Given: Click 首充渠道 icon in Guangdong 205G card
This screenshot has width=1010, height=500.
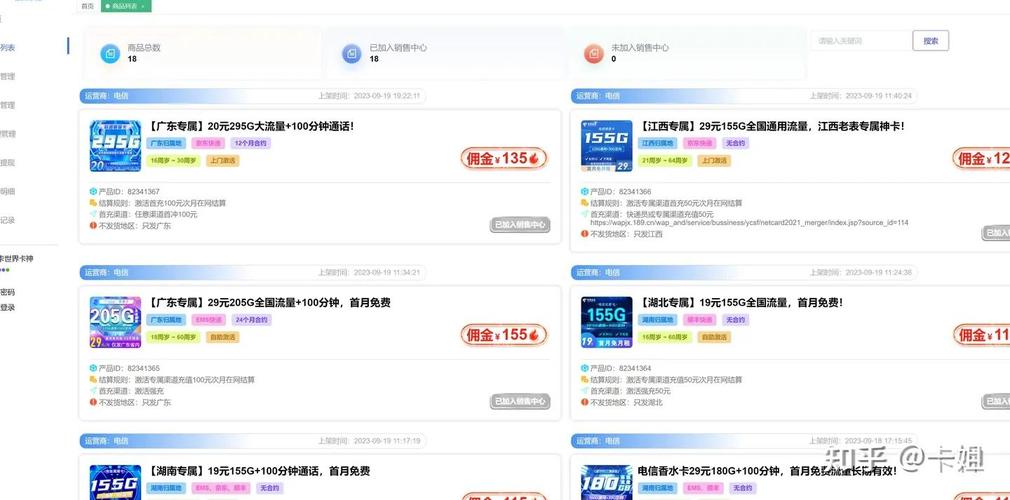Looking at the screenshot, I should [93, 390].
